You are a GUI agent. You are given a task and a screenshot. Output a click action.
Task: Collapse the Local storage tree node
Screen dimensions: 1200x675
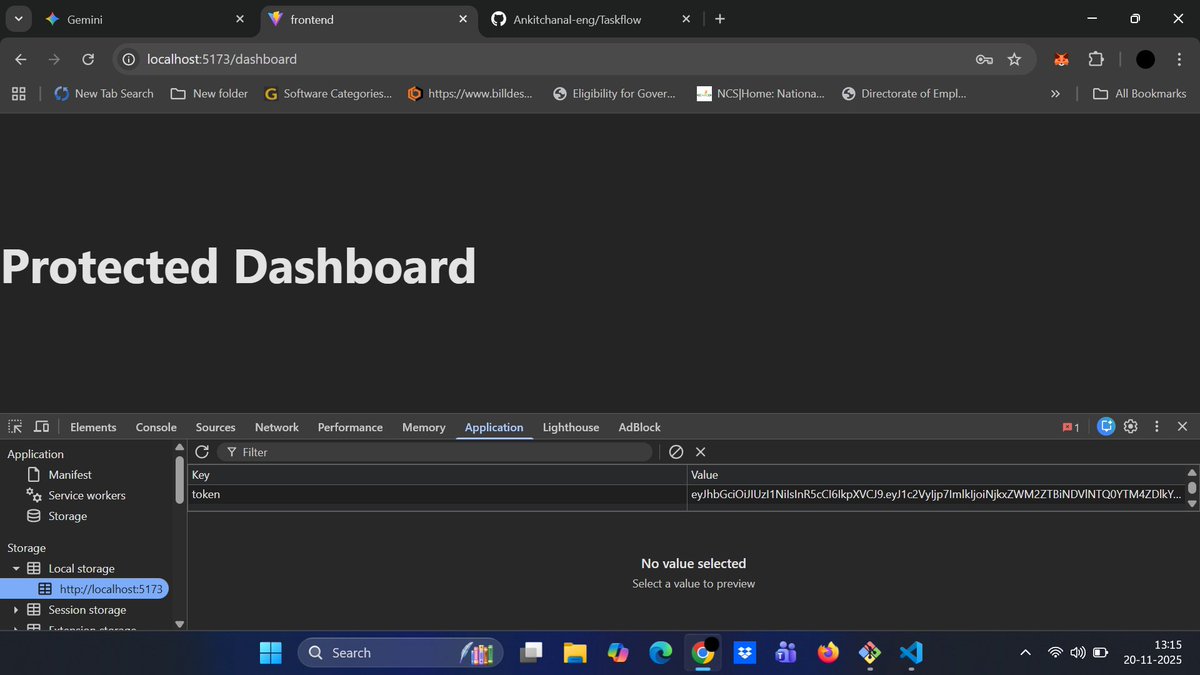tap(16, 568)
